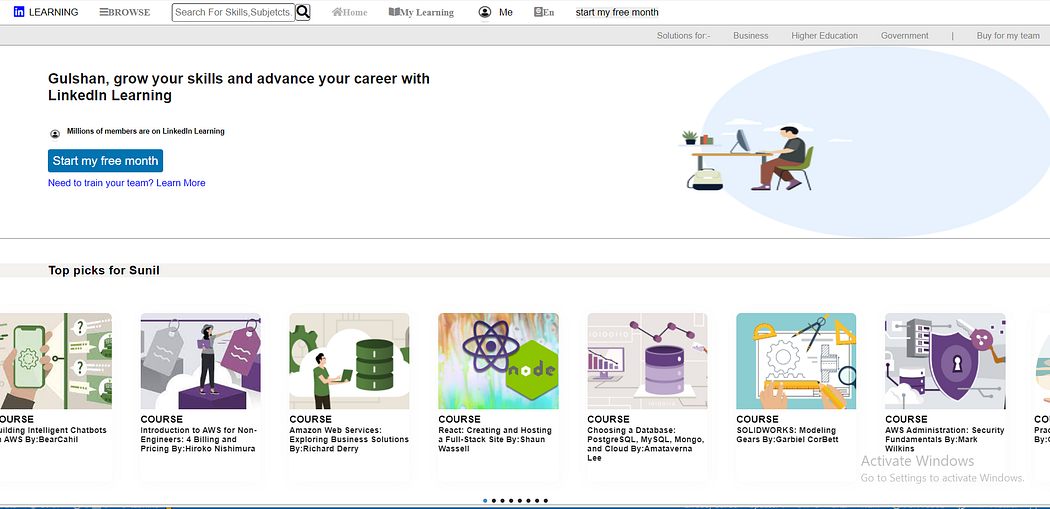Click the title 'Introduction to AWS for Non-Engineers'

[x=199, y=439]
